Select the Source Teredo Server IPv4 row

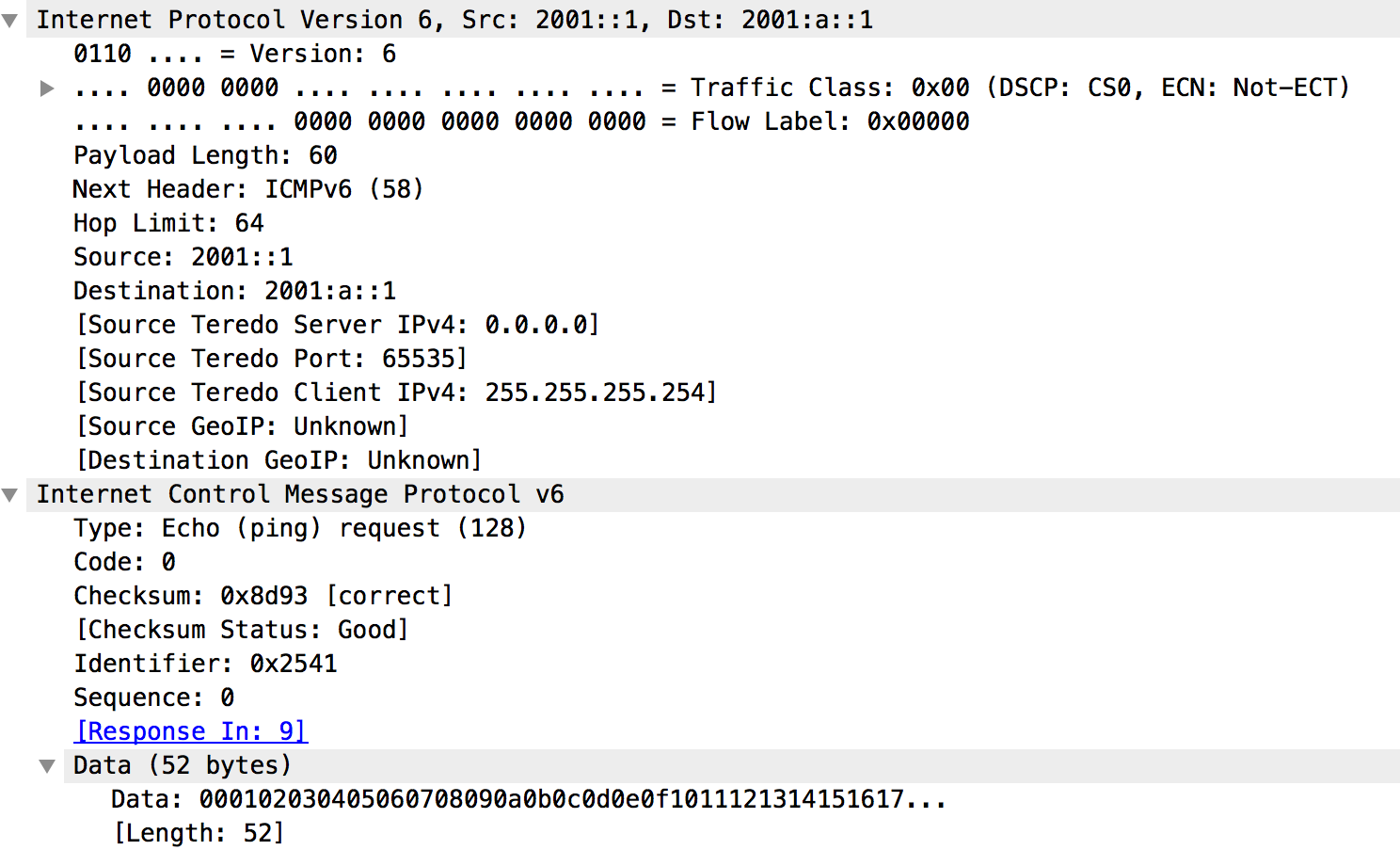click(337, 325)
